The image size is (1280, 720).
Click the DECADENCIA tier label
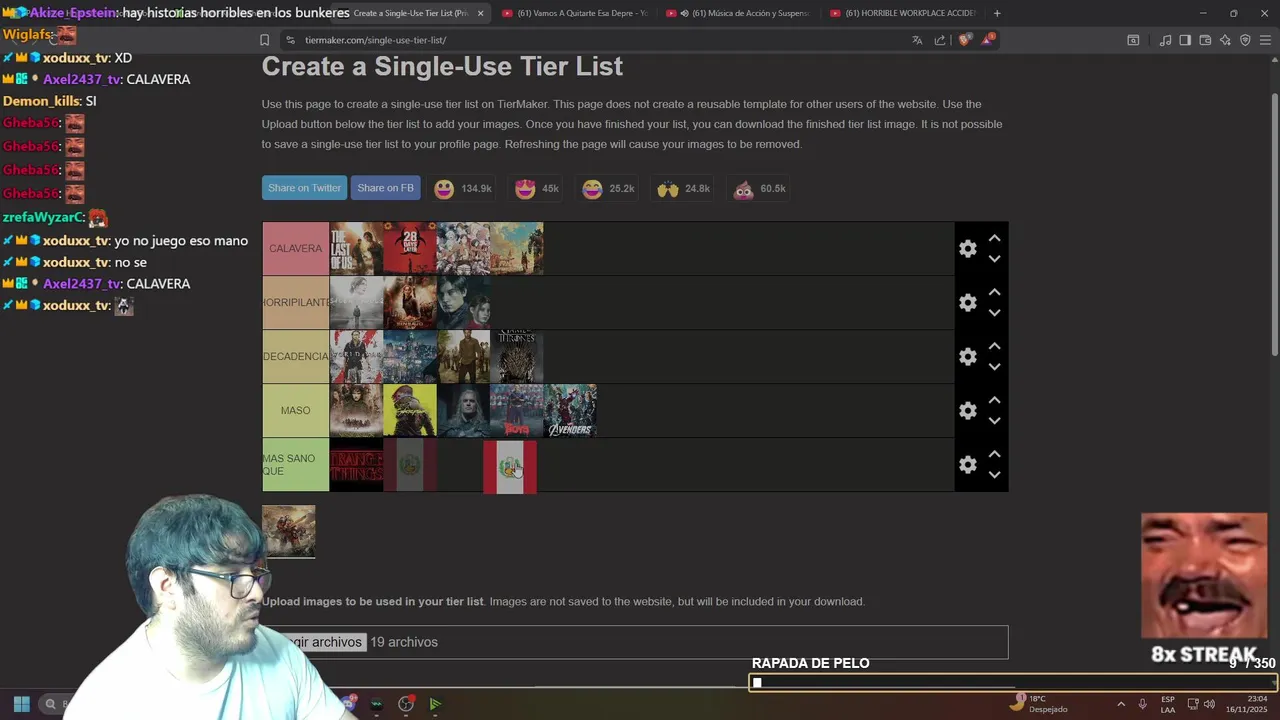[296, 357]
